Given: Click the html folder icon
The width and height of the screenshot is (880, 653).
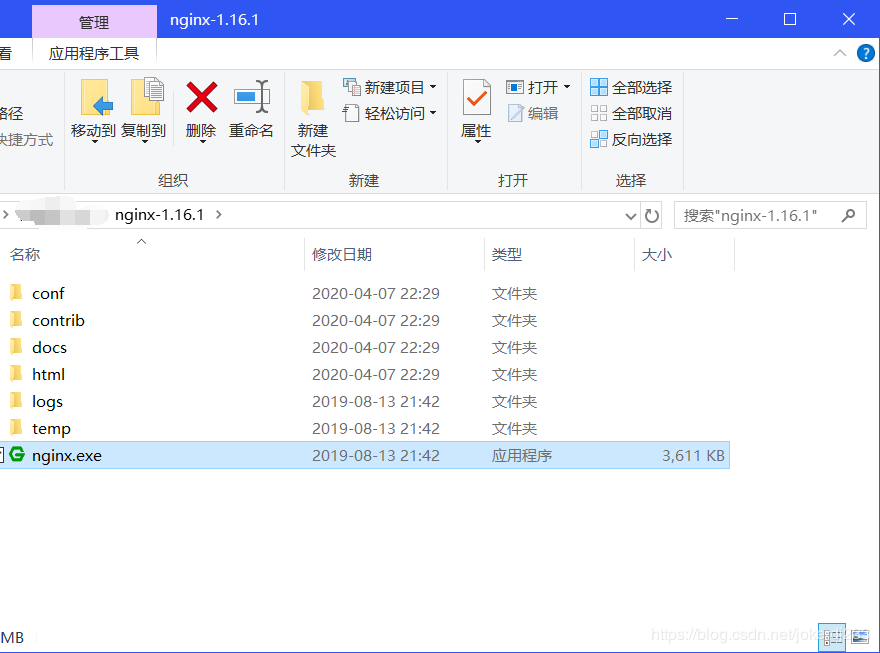Looking at the screenshot, I should coord(16,373).
